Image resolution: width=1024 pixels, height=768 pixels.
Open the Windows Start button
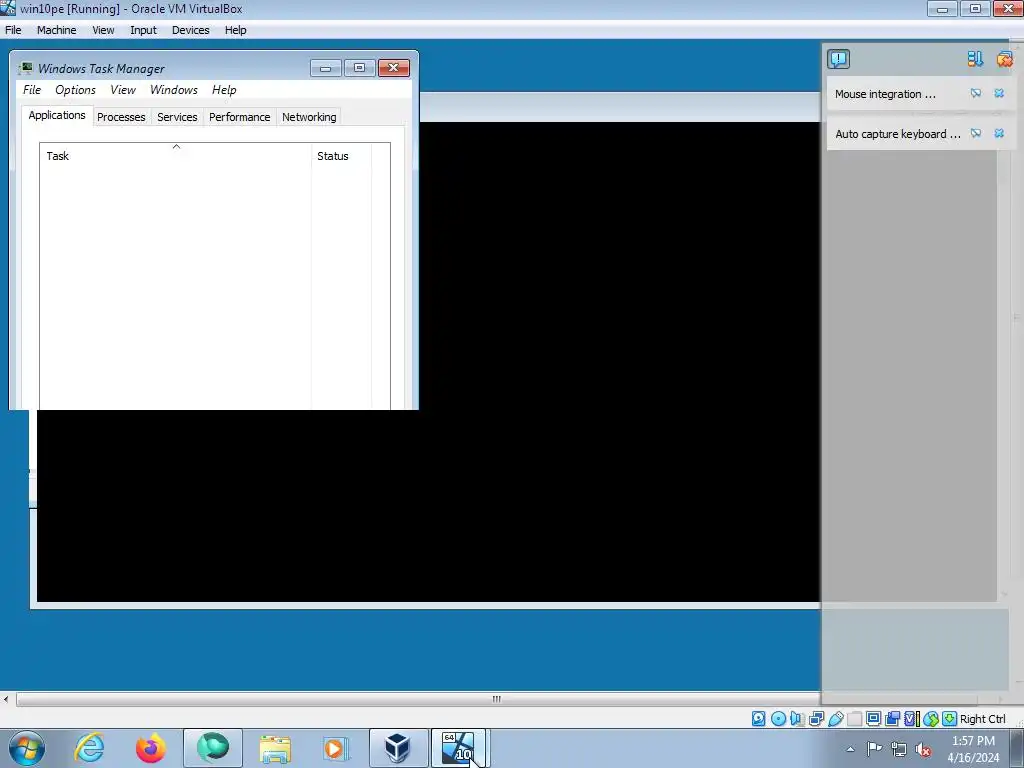coord(27,748)
